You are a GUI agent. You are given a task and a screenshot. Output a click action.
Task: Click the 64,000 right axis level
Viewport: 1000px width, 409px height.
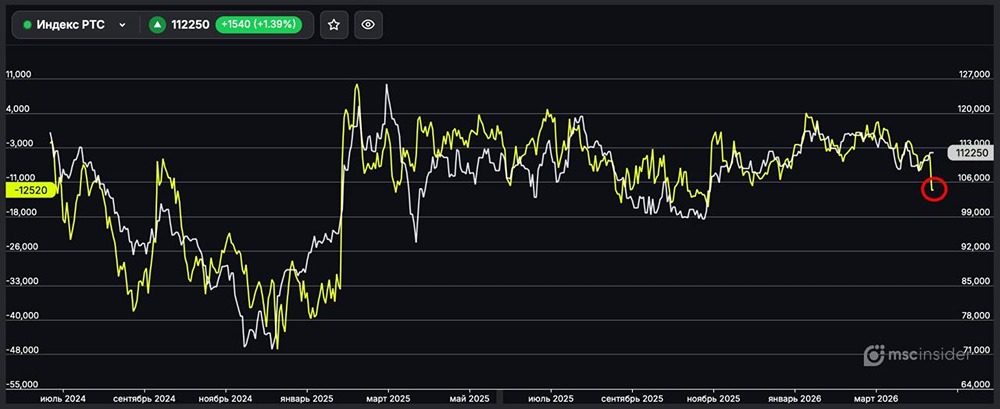coord(973,385)
